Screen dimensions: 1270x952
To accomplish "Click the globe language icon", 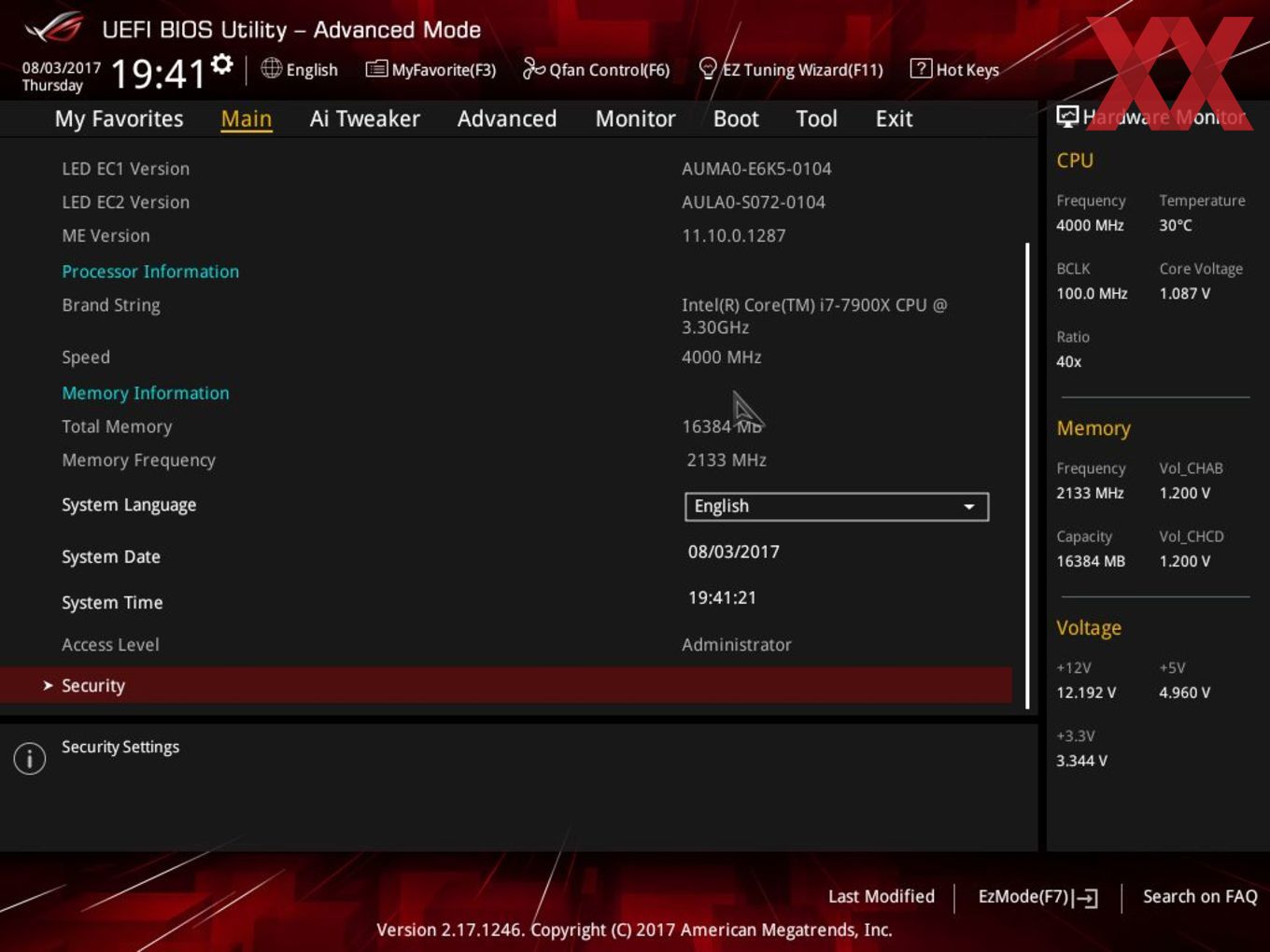I will click(x=271, y=68).
